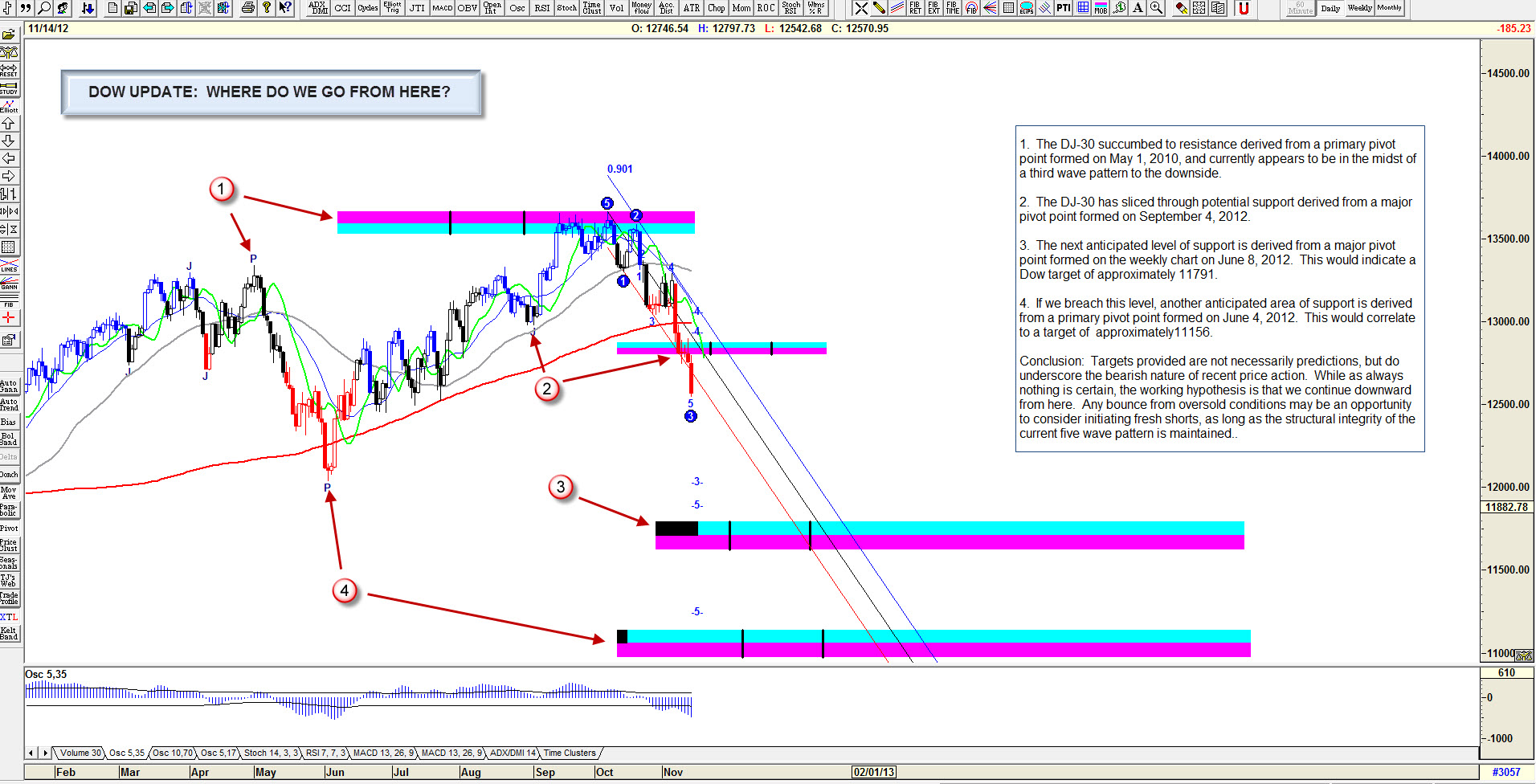Open the GANN tool in sidebar

[9, 284]
